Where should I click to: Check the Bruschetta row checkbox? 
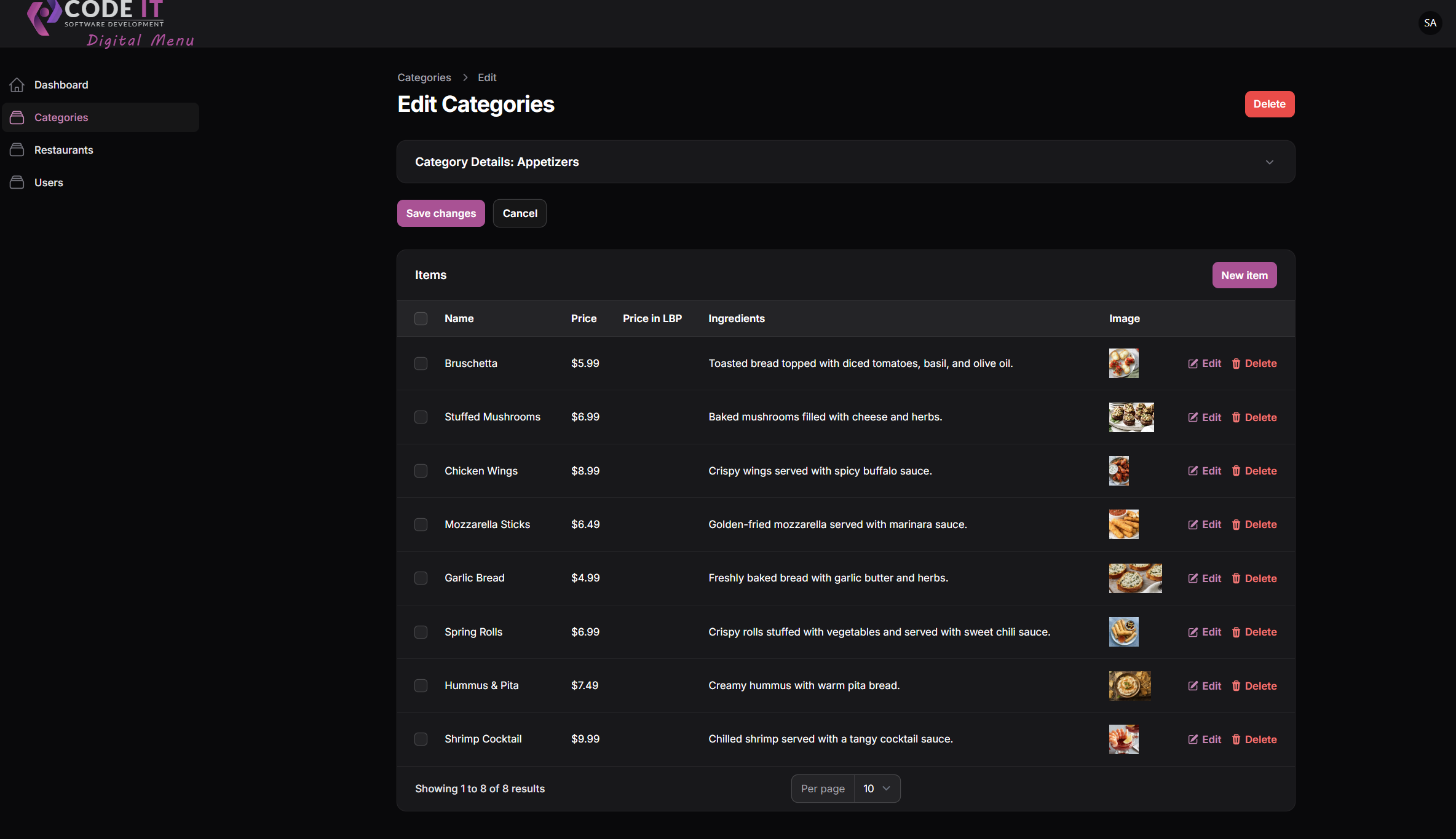click(x=421, y=363)
